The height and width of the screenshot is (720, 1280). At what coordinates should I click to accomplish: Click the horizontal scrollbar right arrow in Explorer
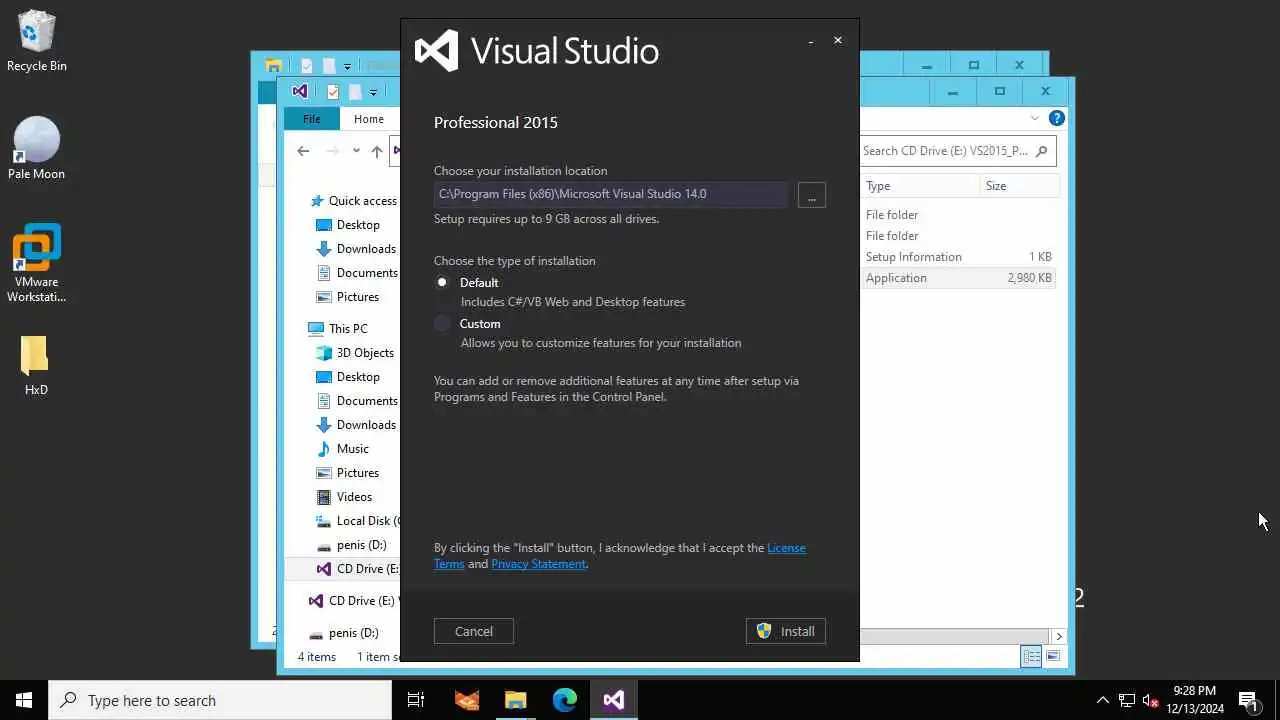point(1059,636)
